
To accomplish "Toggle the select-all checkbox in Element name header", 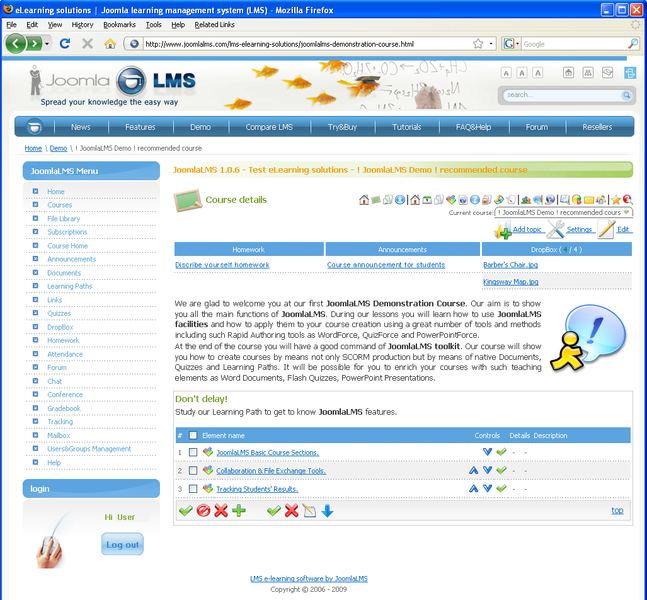I will pos(193,435).
